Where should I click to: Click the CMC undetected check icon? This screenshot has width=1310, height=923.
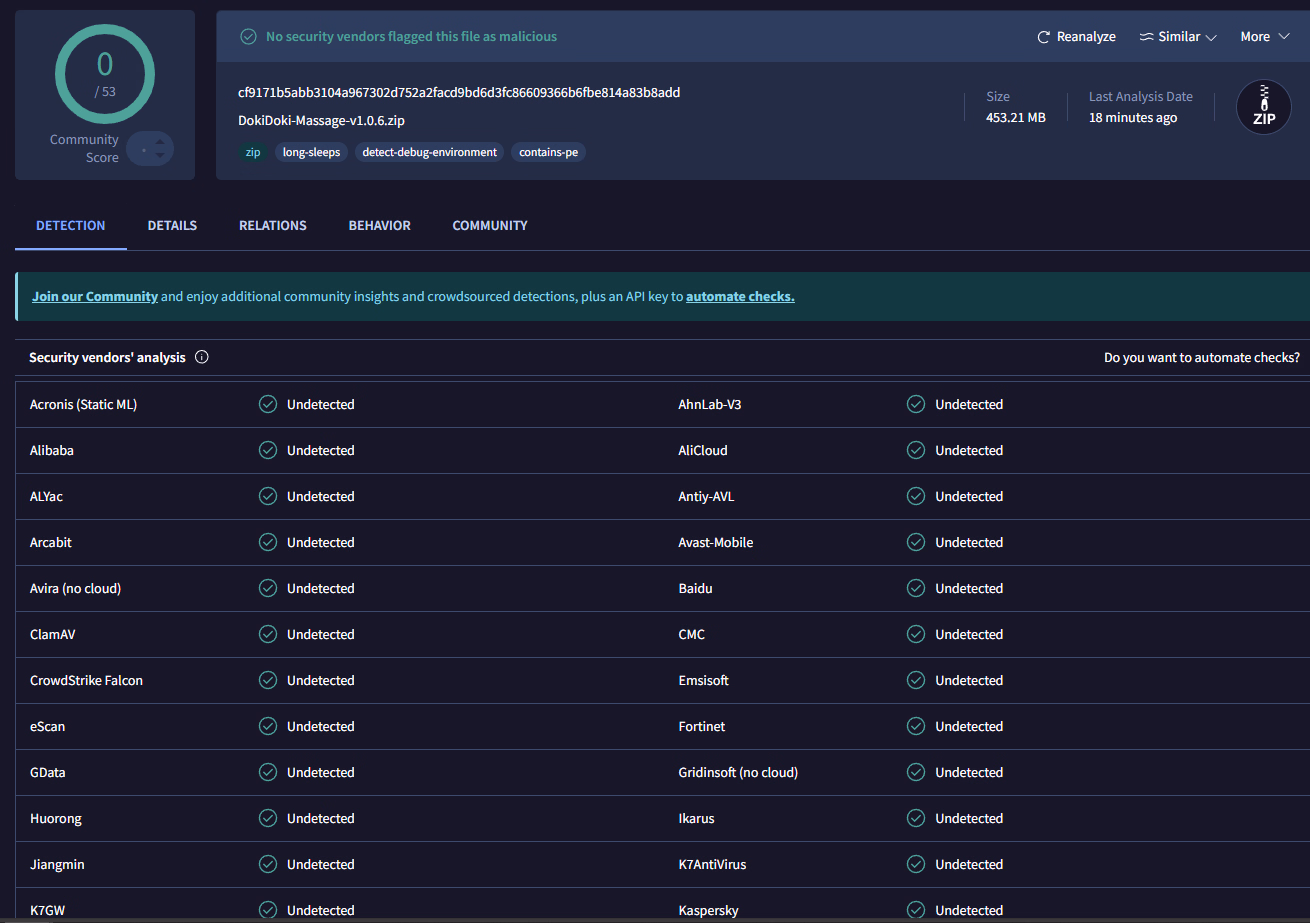tap(916, 635)
